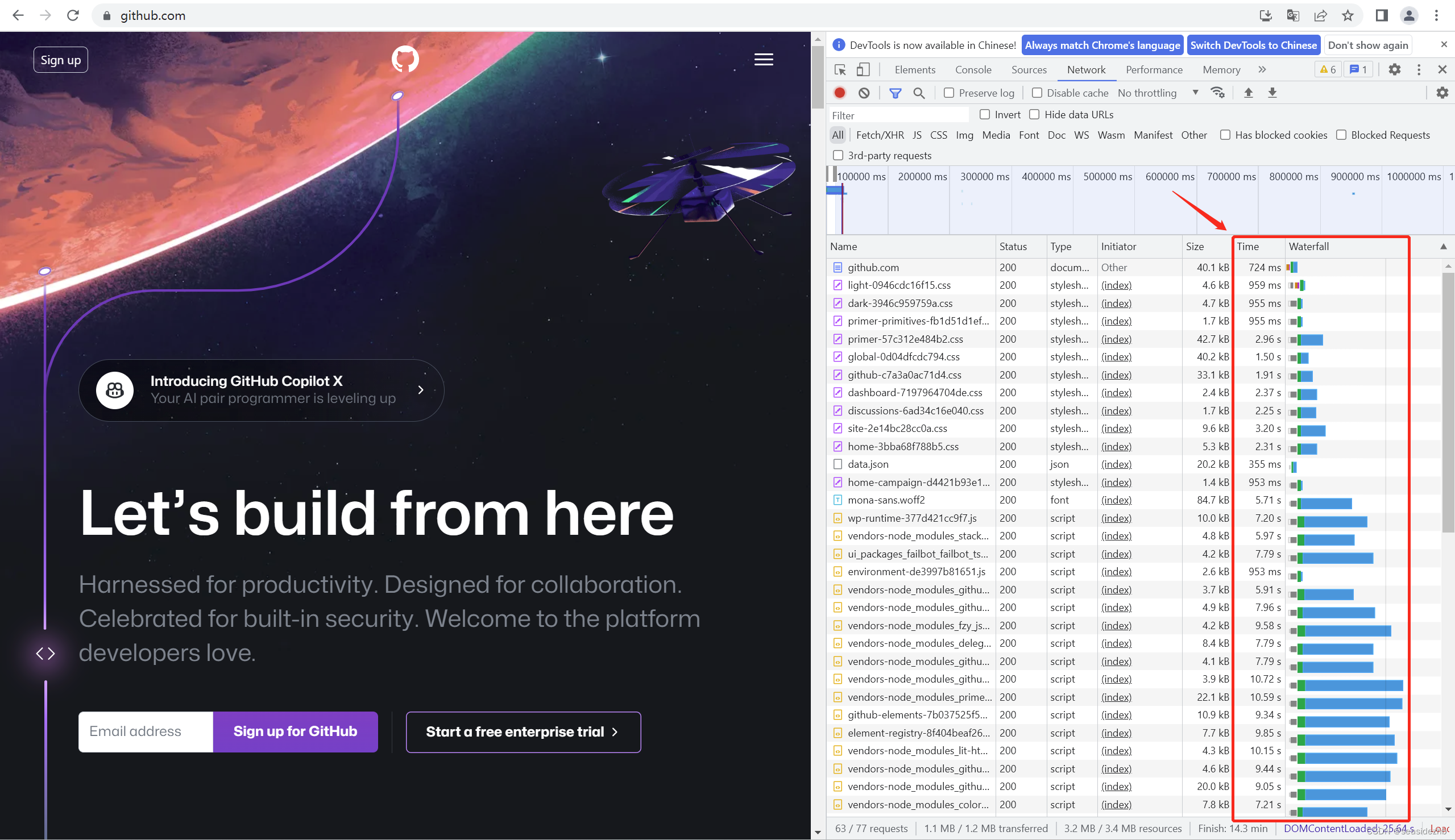The width and height of the screenshot is (1455, 840).
Task: Select the Fetch/XHR filter type
Action: pos(880,135)
